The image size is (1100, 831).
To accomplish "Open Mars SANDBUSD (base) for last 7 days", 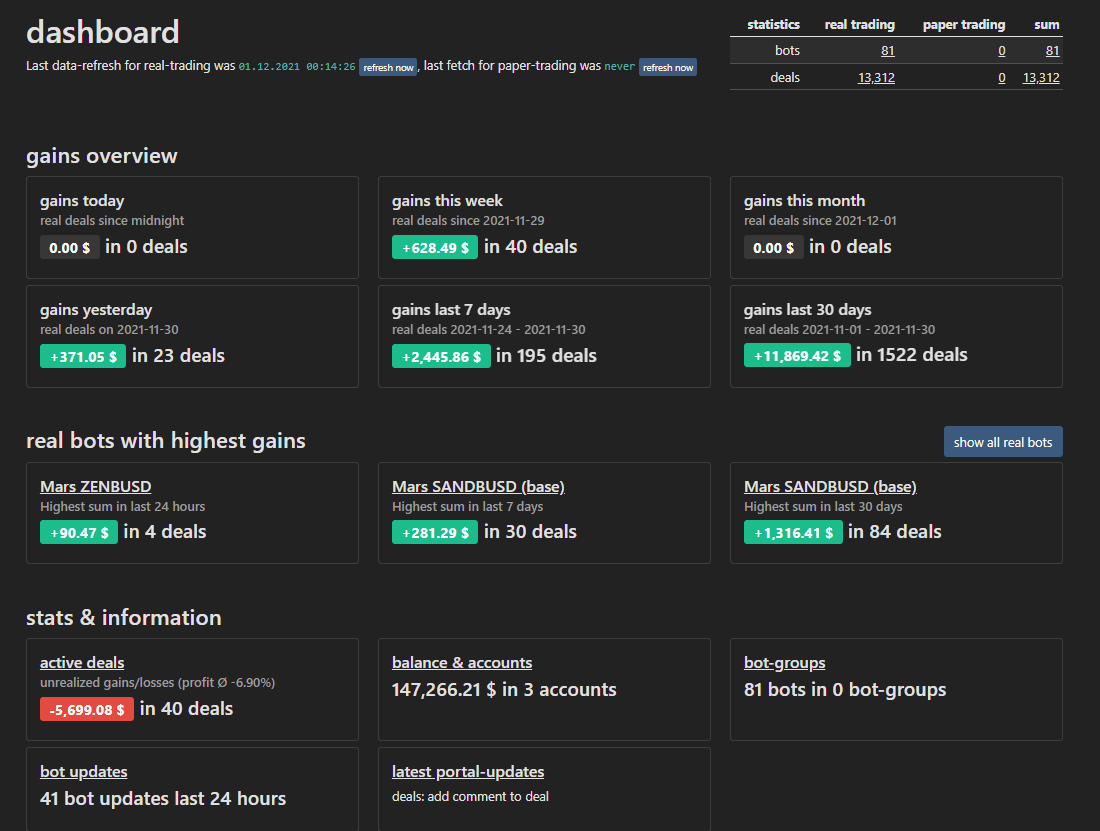I will [478, 487].
